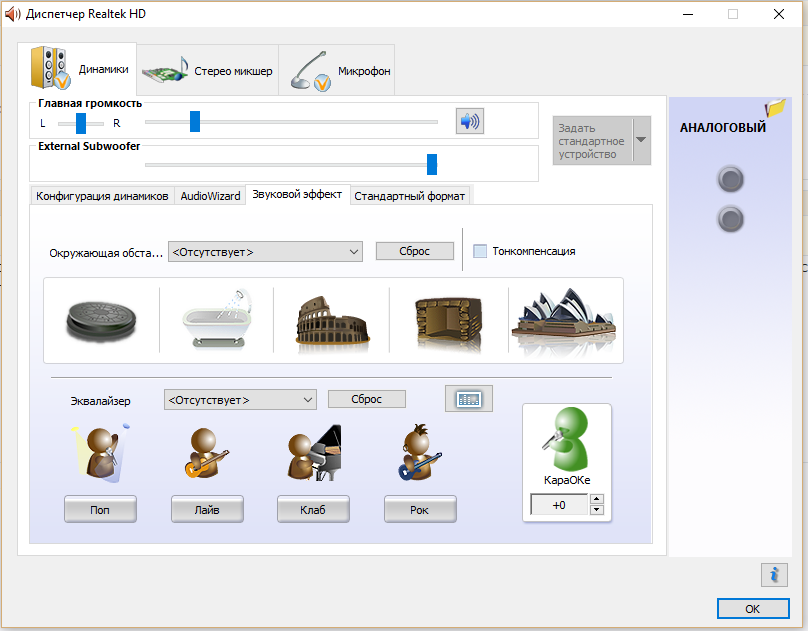Click the External Subwoofer slider handle
This screenshot has width=808, height=631.
coord(432,164)
